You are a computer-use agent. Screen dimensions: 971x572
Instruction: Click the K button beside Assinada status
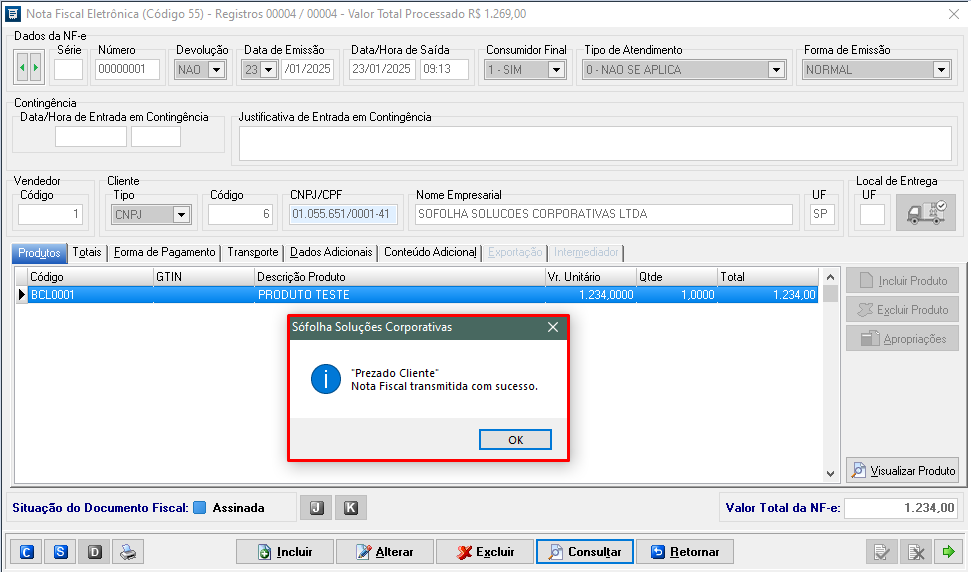(350, 508)
